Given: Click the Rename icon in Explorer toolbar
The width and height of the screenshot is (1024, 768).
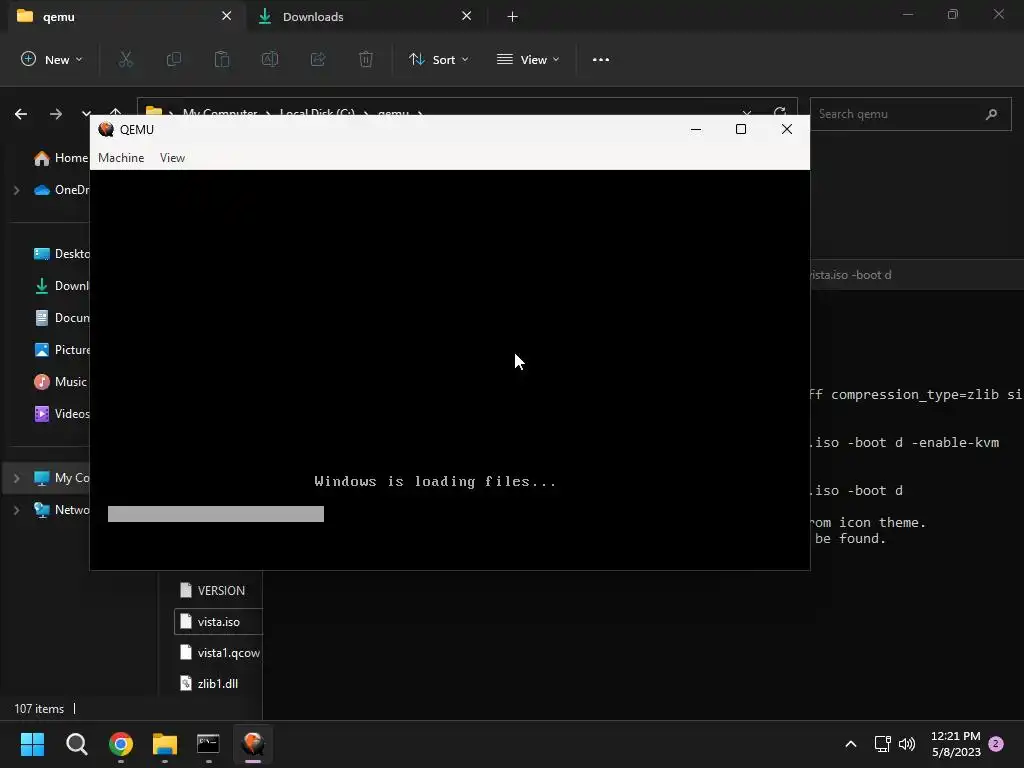Looking at the screenshot, I should 270,59.
